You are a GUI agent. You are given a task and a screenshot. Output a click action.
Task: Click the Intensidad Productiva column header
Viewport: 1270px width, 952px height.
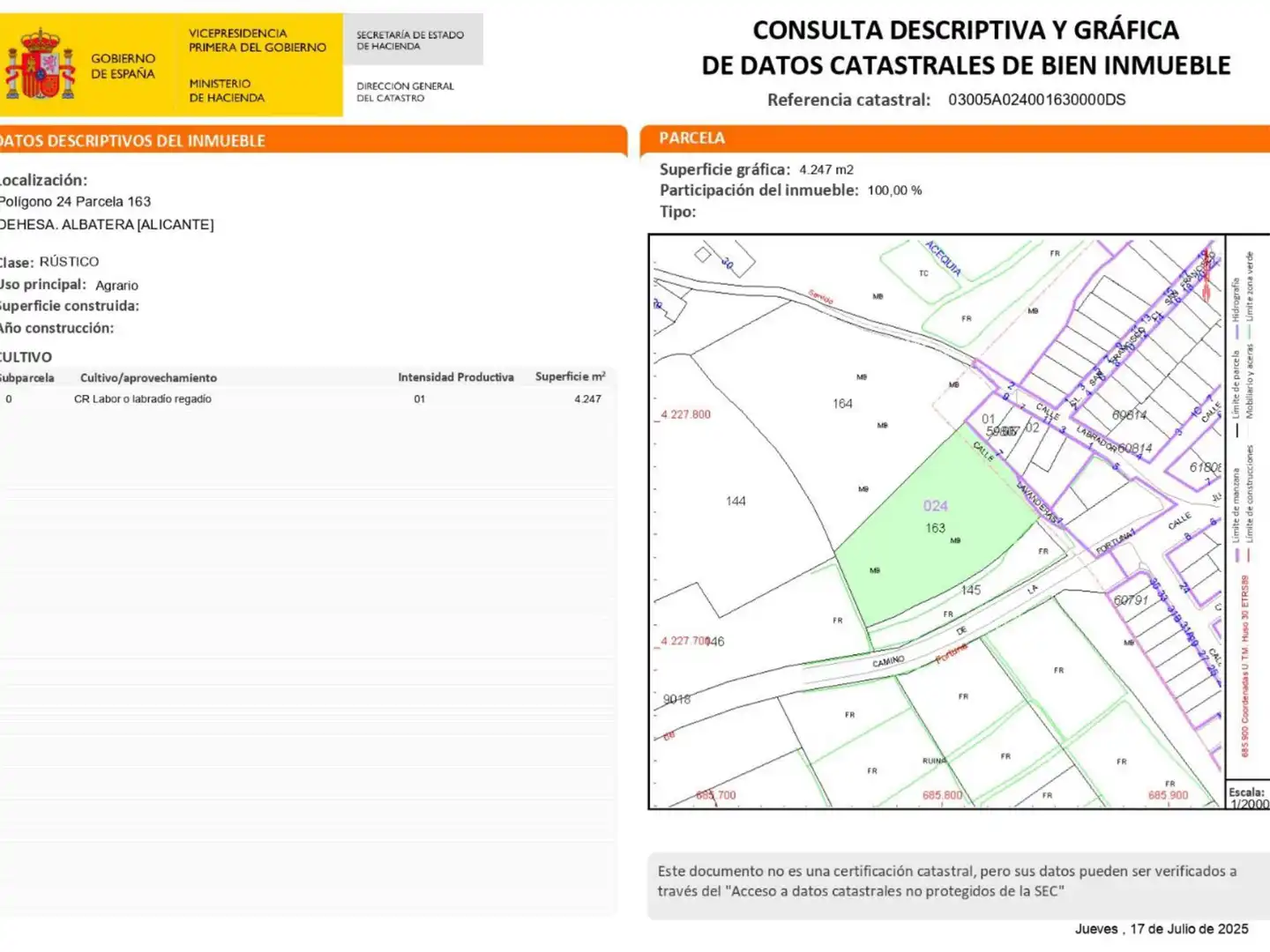pos(455,377)
